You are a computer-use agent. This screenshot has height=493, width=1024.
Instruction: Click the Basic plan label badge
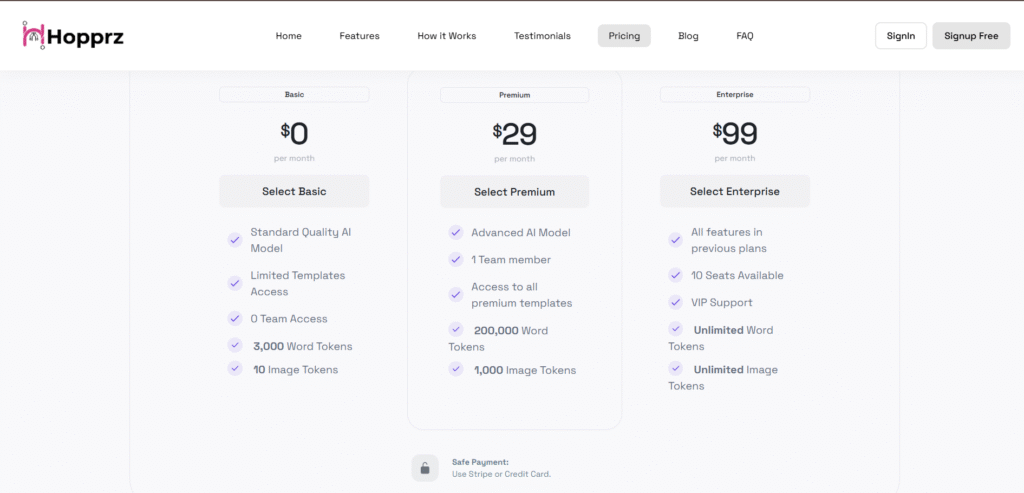pos(294,95)
